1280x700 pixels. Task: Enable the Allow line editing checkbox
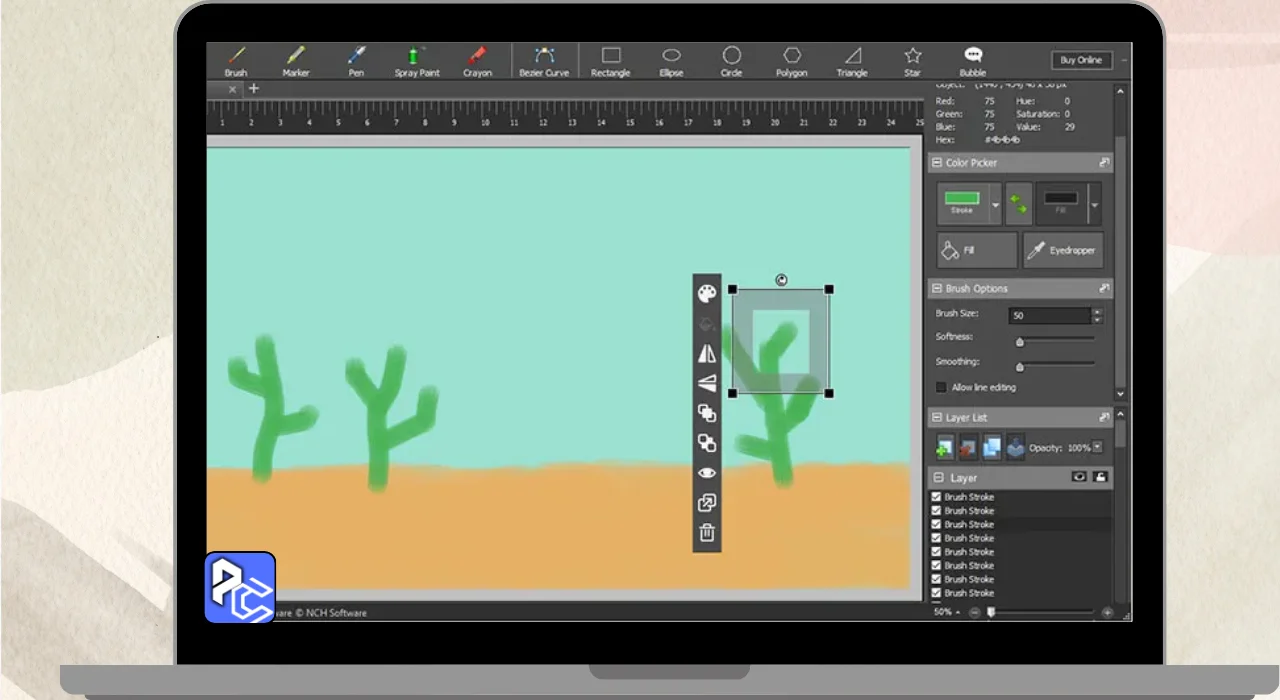941,387
